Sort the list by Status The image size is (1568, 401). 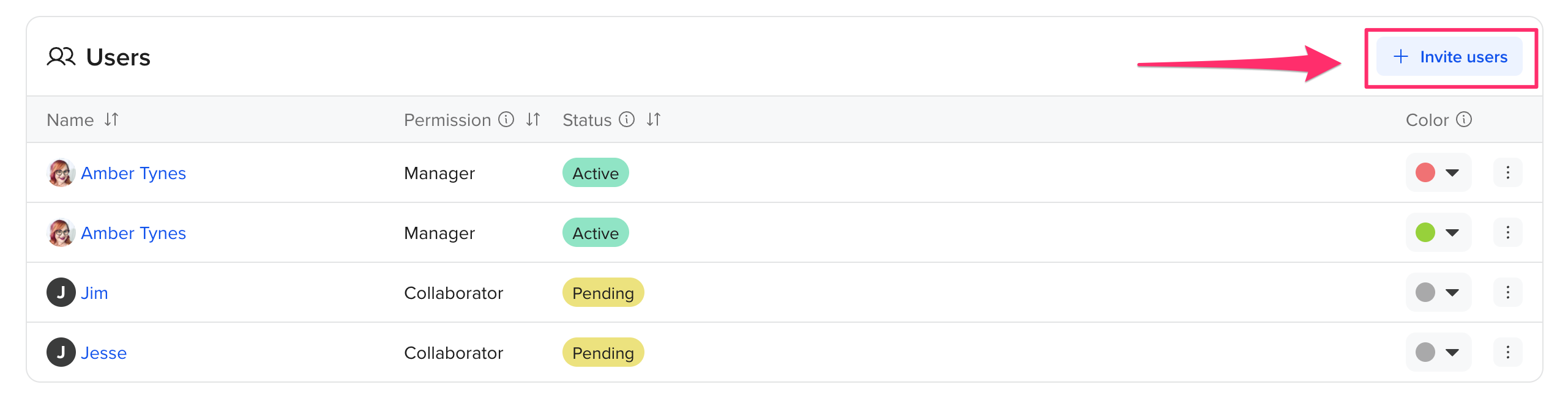point(654,119)
